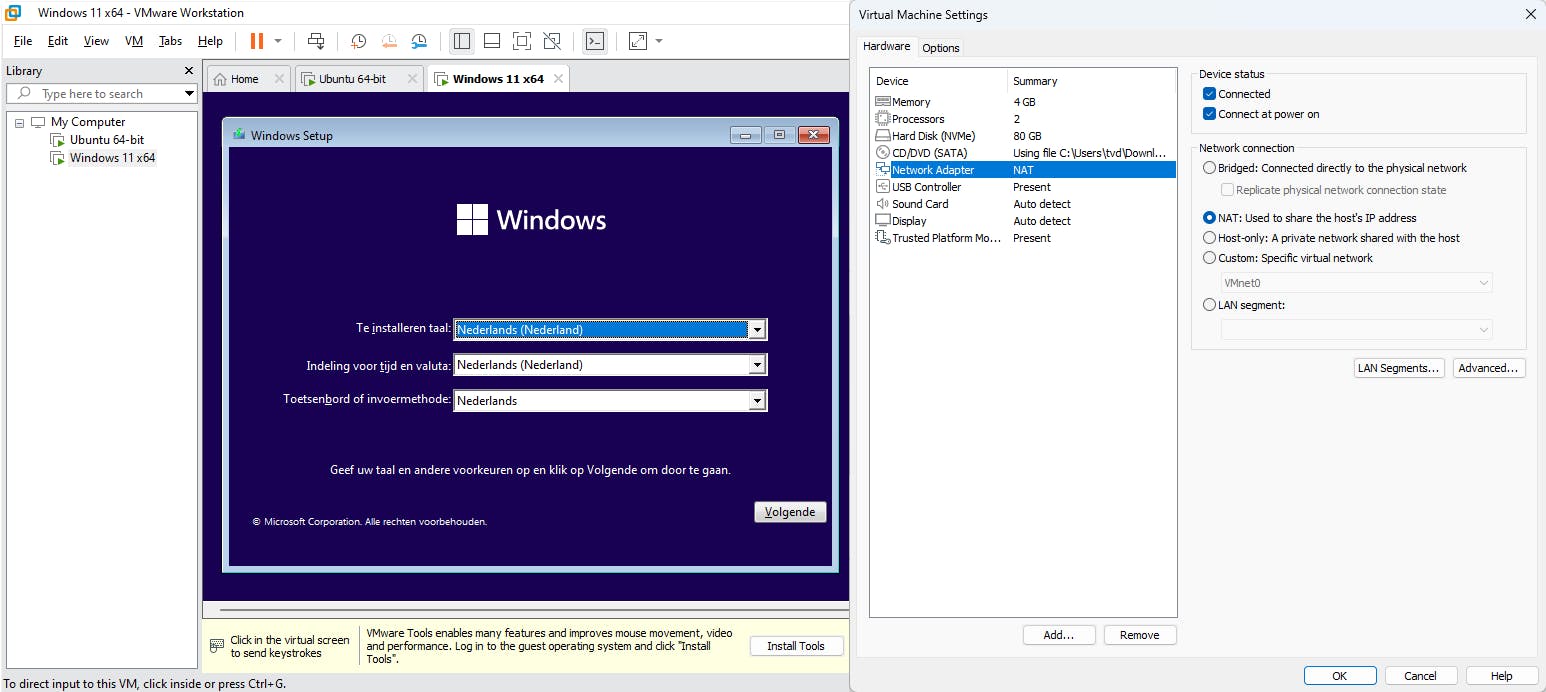Viewport: 1546px width, 692px height.
Task: Open Toetsenbord of invoermethode dropdown
Action: pos(757,401)
